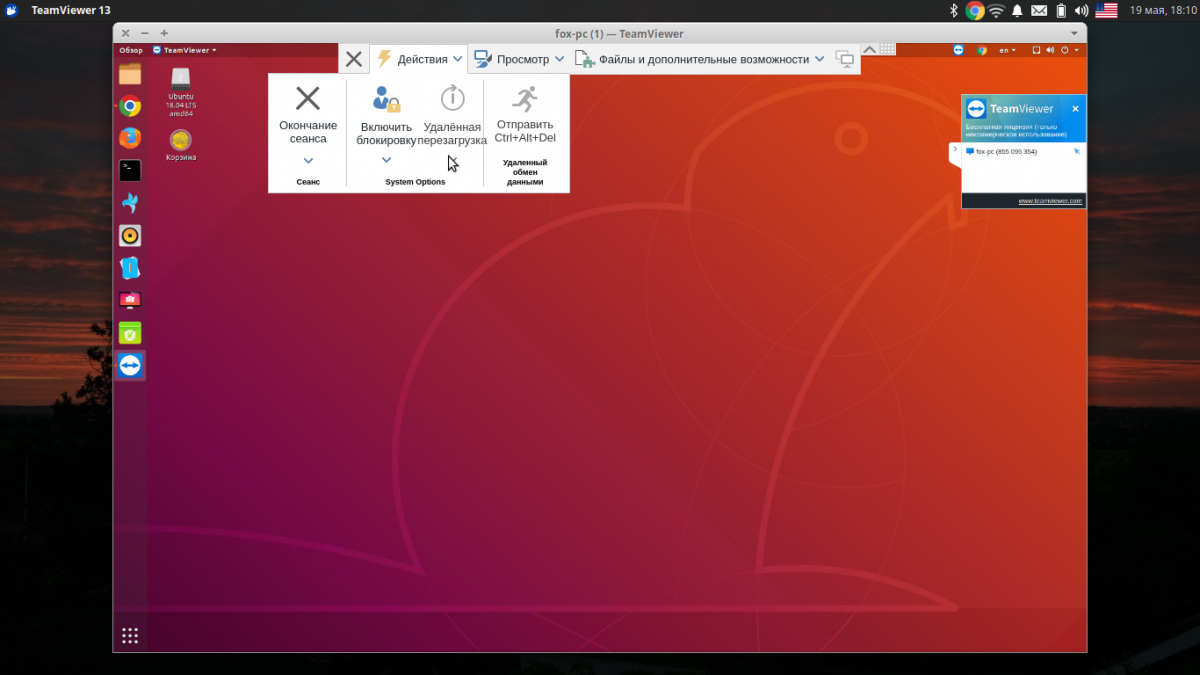Collapse the TeamViewer side panel arrow

(x=955, y=150)
